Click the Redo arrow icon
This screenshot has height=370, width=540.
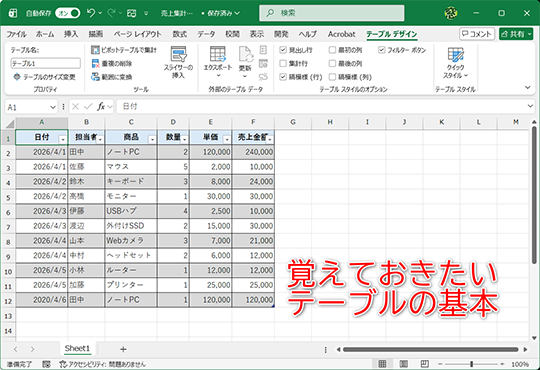[111, 13]
